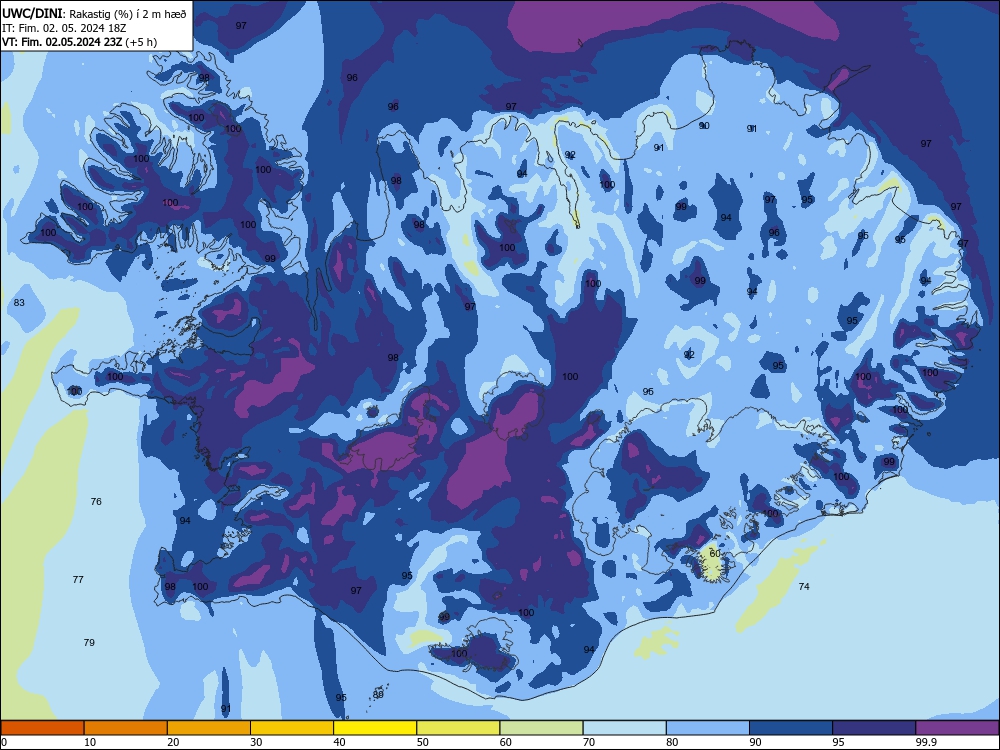Select the legend tick label 20

click(173, 742)
